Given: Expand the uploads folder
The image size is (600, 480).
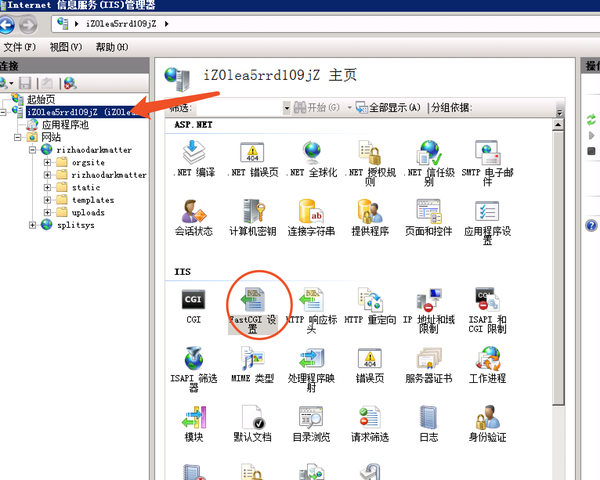Looking at the screenshot, I should click(47, 212).
